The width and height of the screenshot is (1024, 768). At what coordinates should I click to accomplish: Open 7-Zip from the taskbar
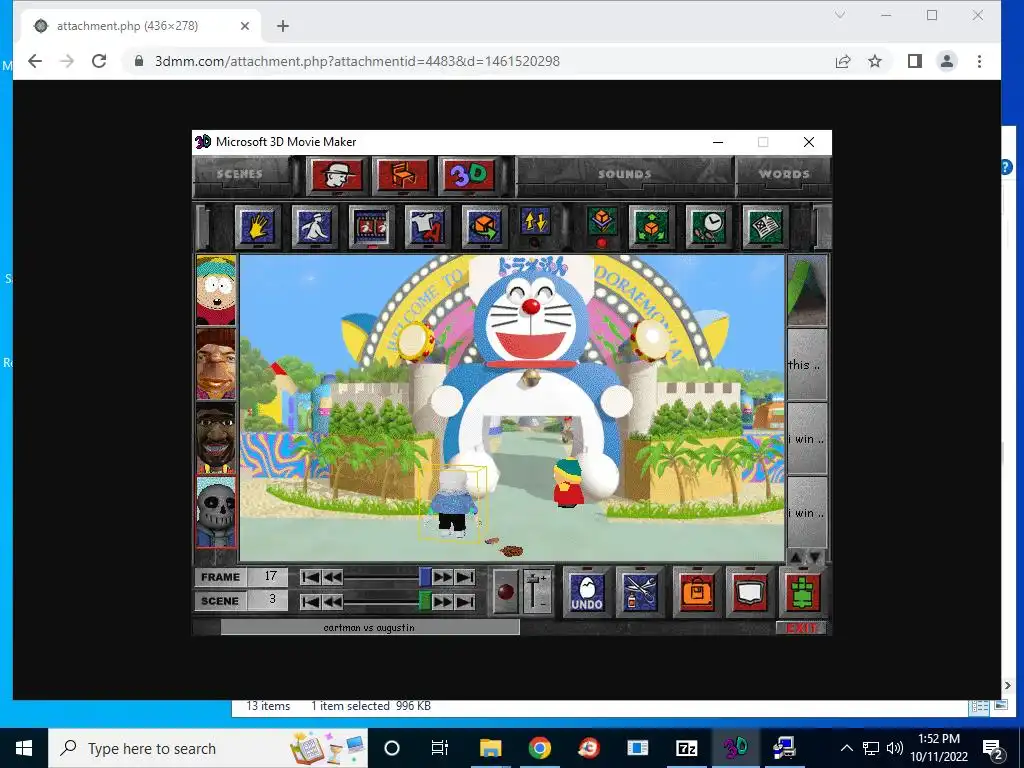point(686,748)
